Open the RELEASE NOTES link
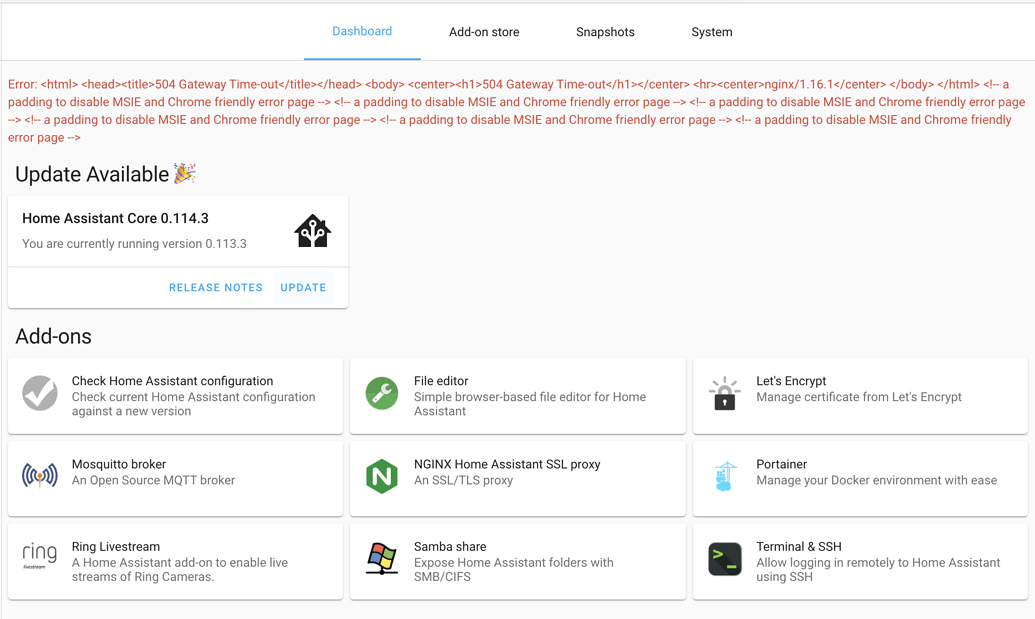The image size is (1035, 619). click(215, 287)
